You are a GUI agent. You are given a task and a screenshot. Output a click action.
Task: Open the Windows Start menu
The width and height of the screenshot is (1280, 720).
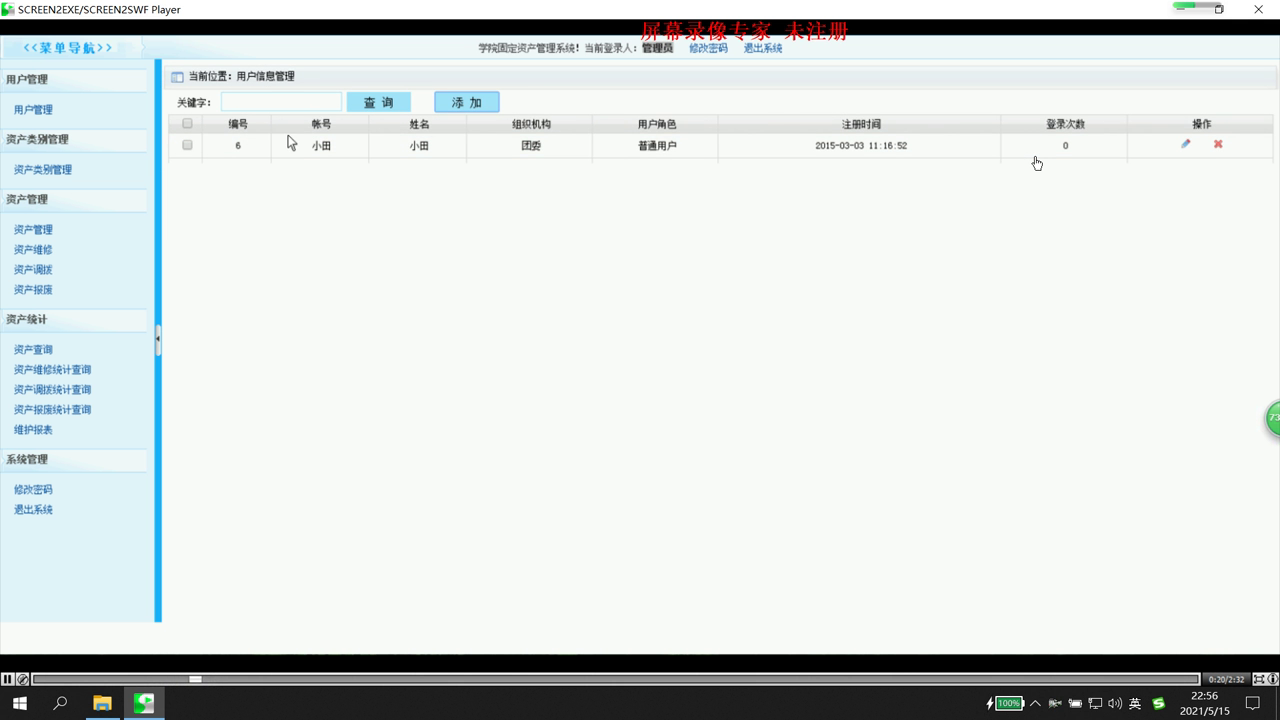(19, 703)
